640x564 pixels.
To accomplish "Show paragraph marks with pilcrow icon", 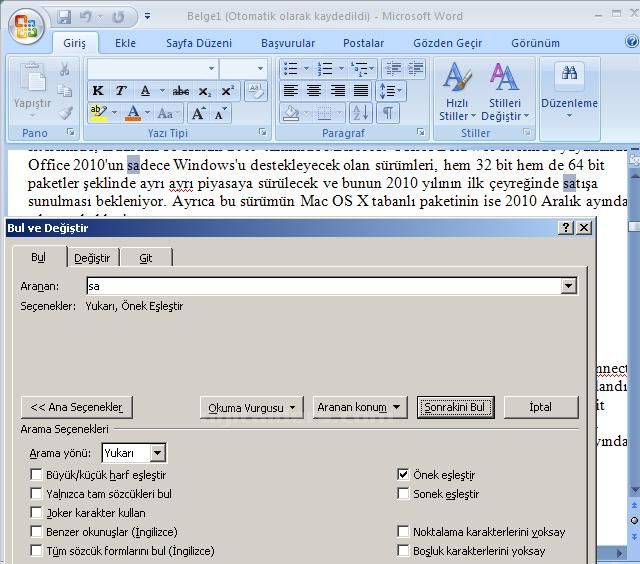I will [x=388, y=113].
